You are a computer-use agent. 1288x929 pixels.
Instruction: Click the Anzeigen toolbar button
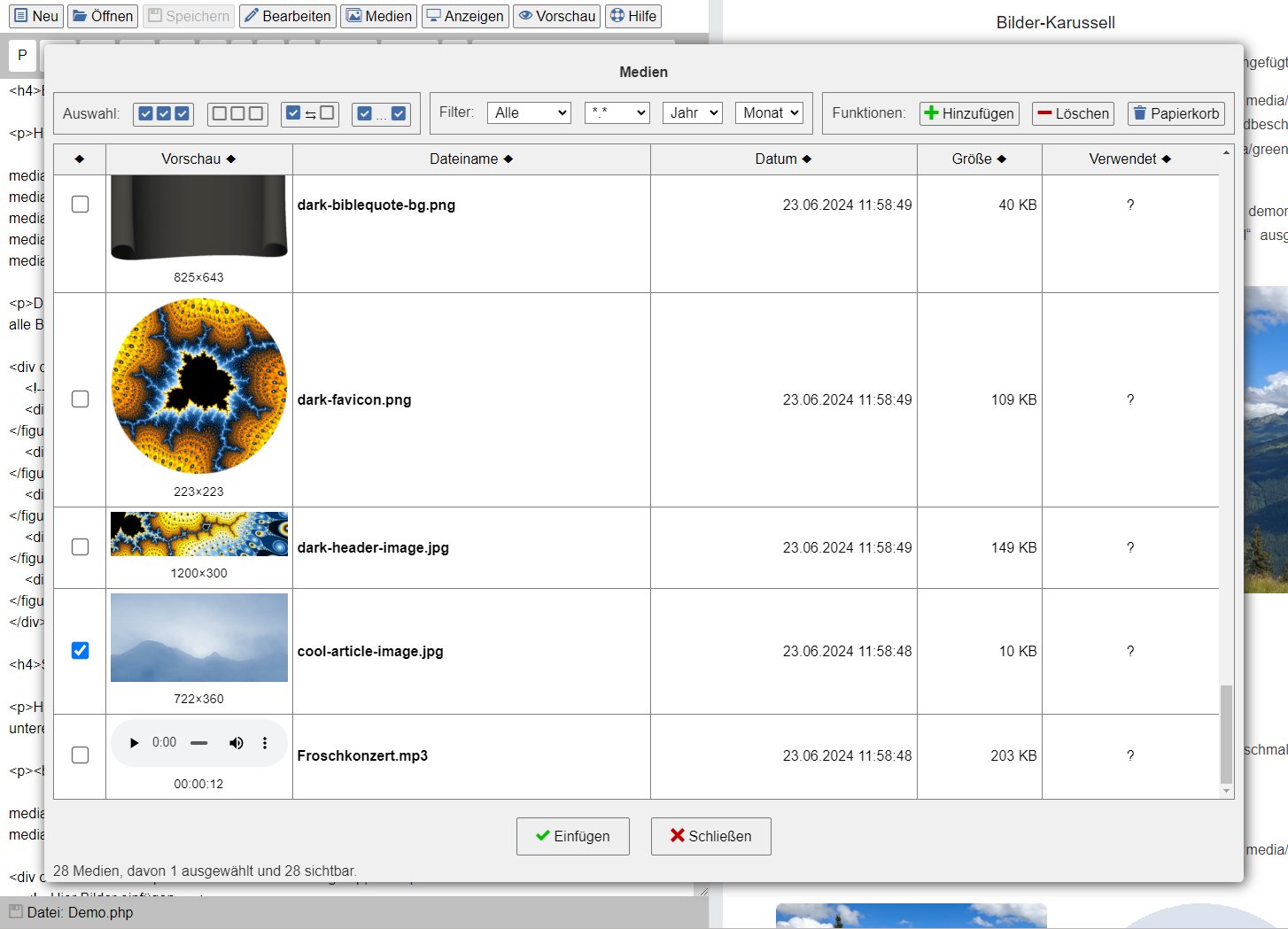465,16
